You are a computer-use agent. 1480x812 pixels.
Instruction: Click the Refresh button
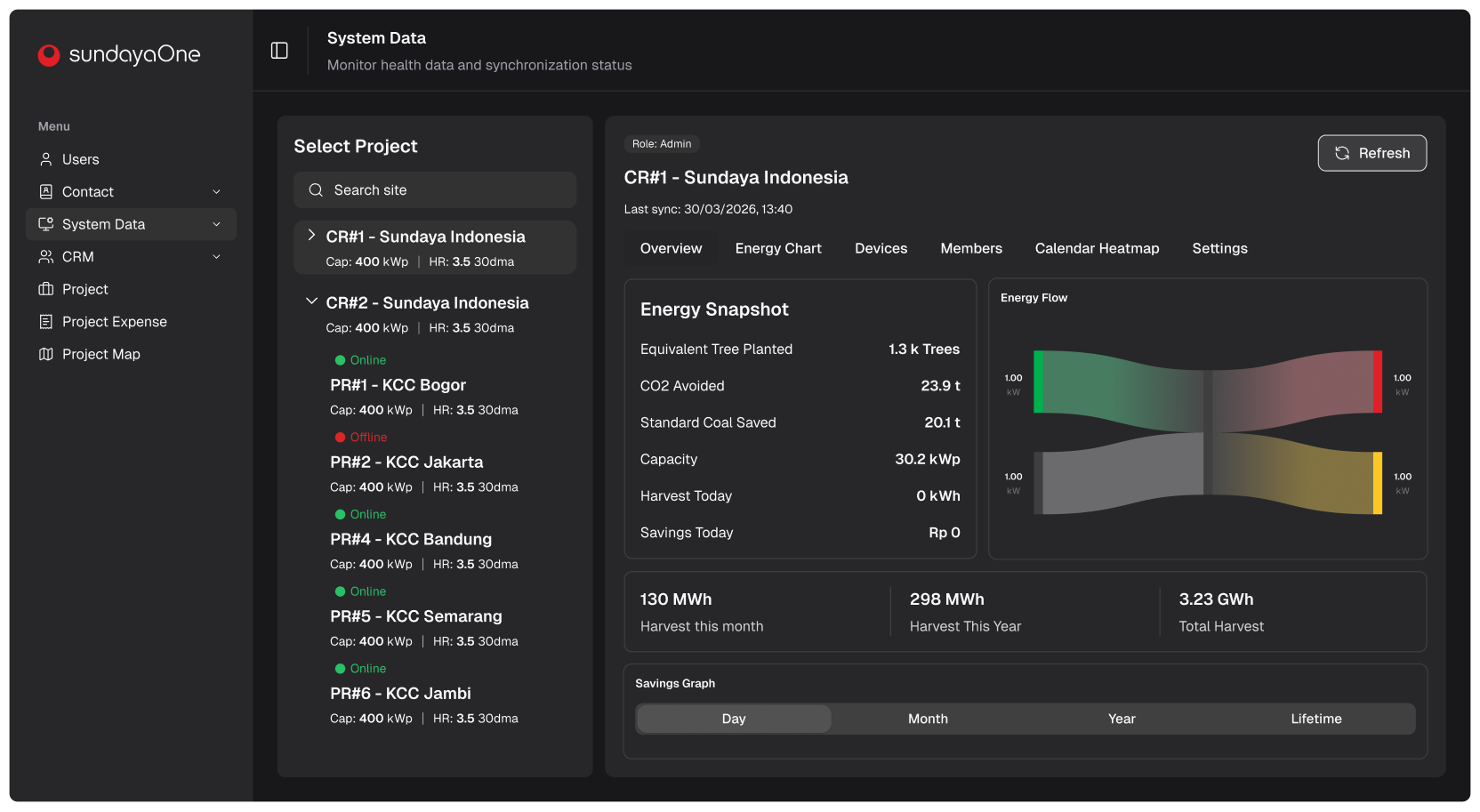[x=1371, y=153]
